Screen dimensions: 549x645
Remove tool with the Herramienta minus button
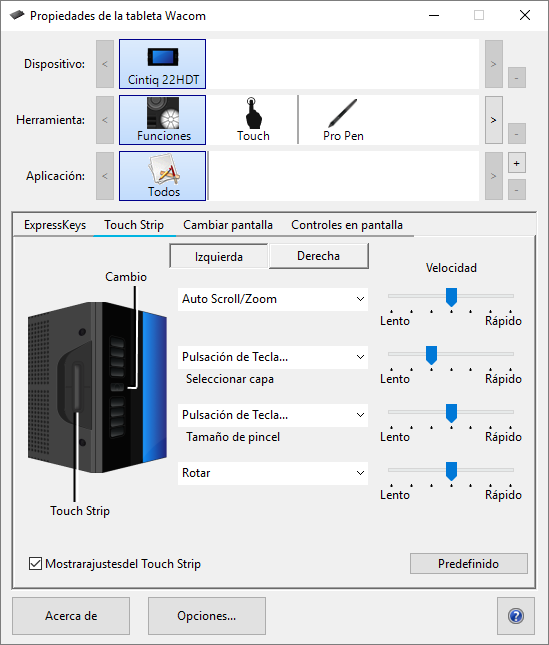(x=517, y=134)
